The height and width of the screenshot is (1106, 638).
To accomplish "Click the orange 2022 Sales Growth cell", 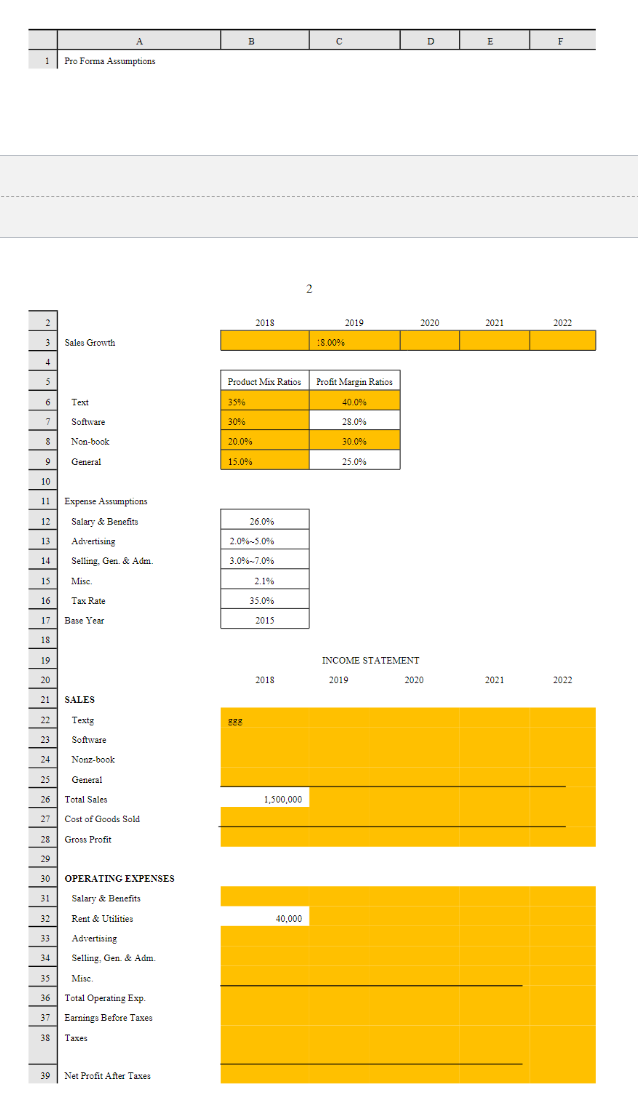I will pyautogui.click(x=562, y=341).
